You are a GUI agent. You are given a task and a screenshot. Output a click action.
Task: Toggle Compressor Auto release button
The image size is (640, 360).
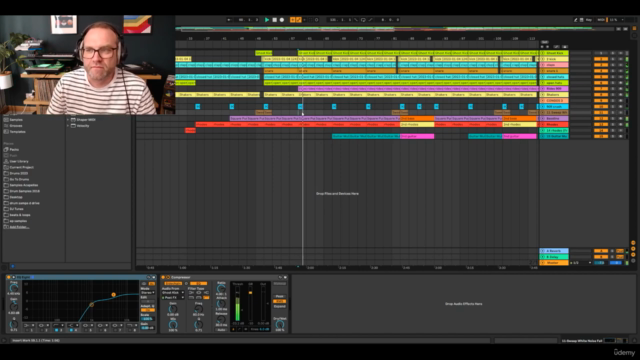(221, 329)
